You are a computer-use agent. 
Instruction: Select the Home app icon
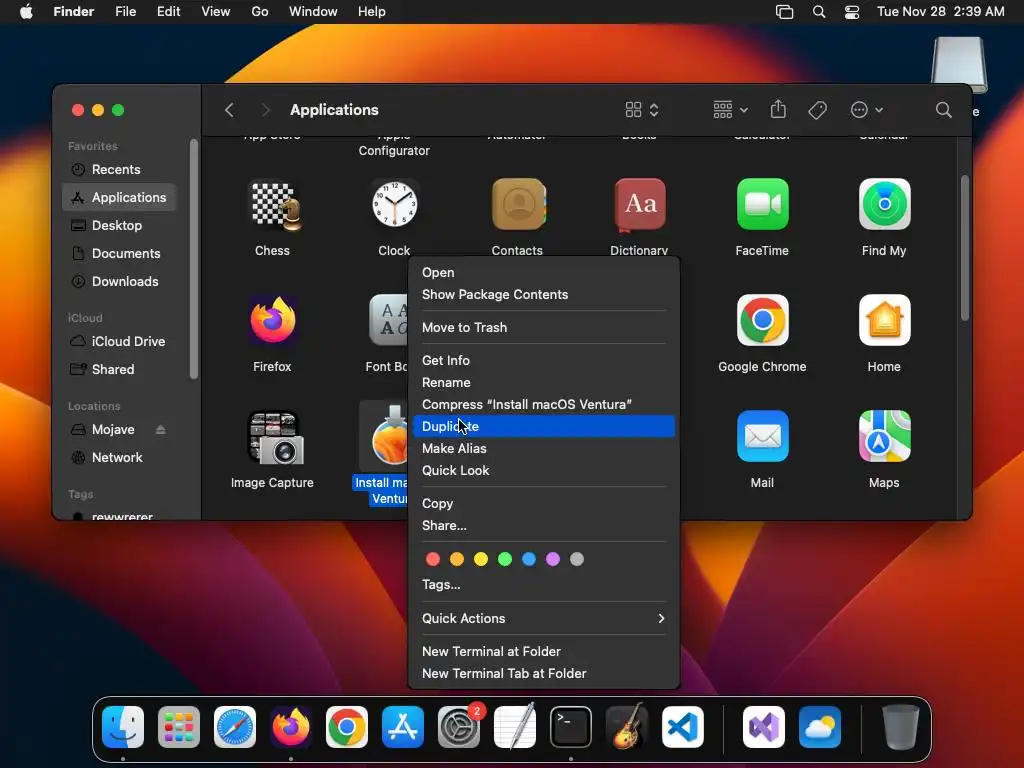(884, 320)
